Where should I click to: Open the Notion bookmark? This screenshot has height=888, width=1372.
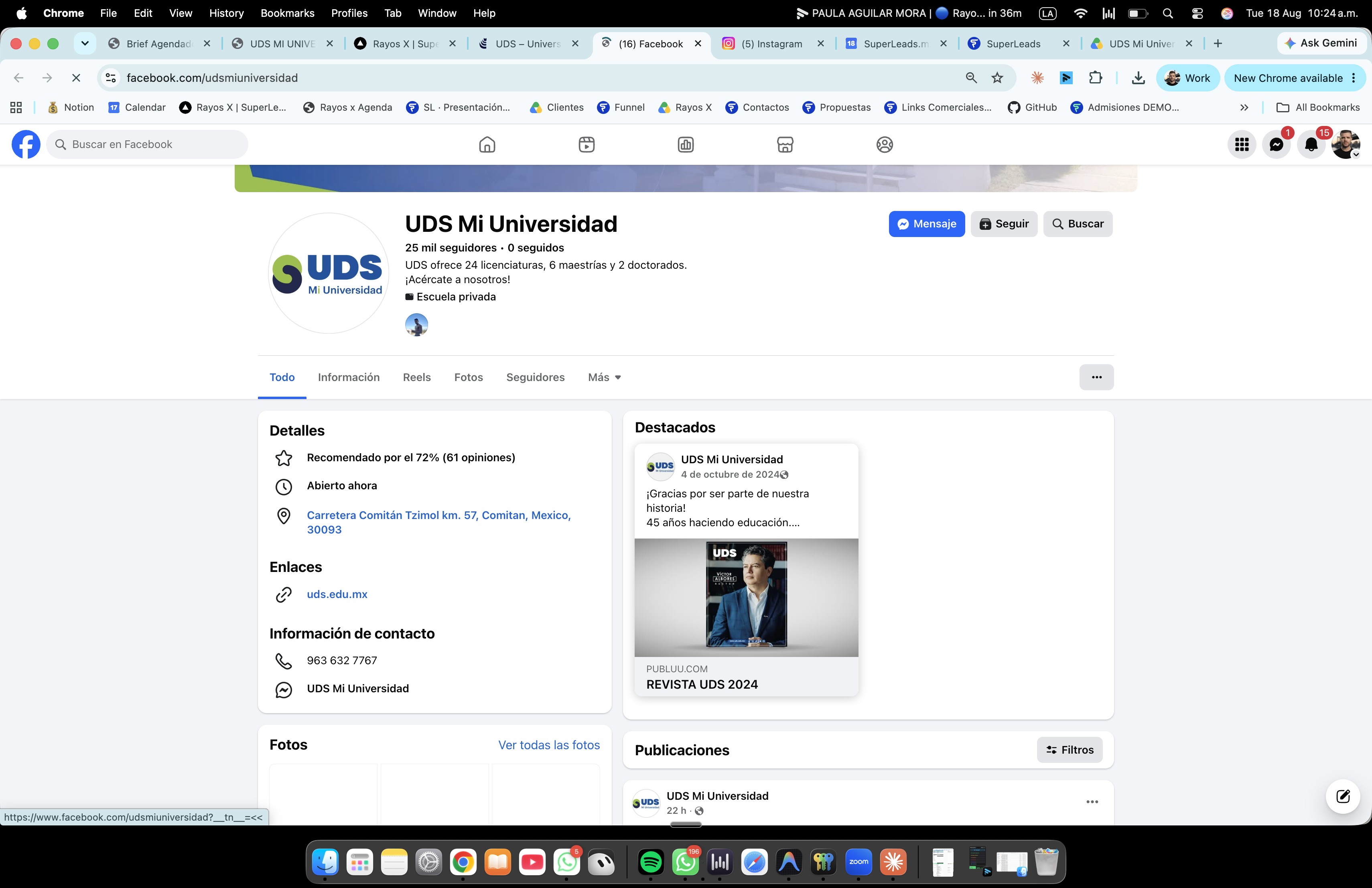[71, 108]
